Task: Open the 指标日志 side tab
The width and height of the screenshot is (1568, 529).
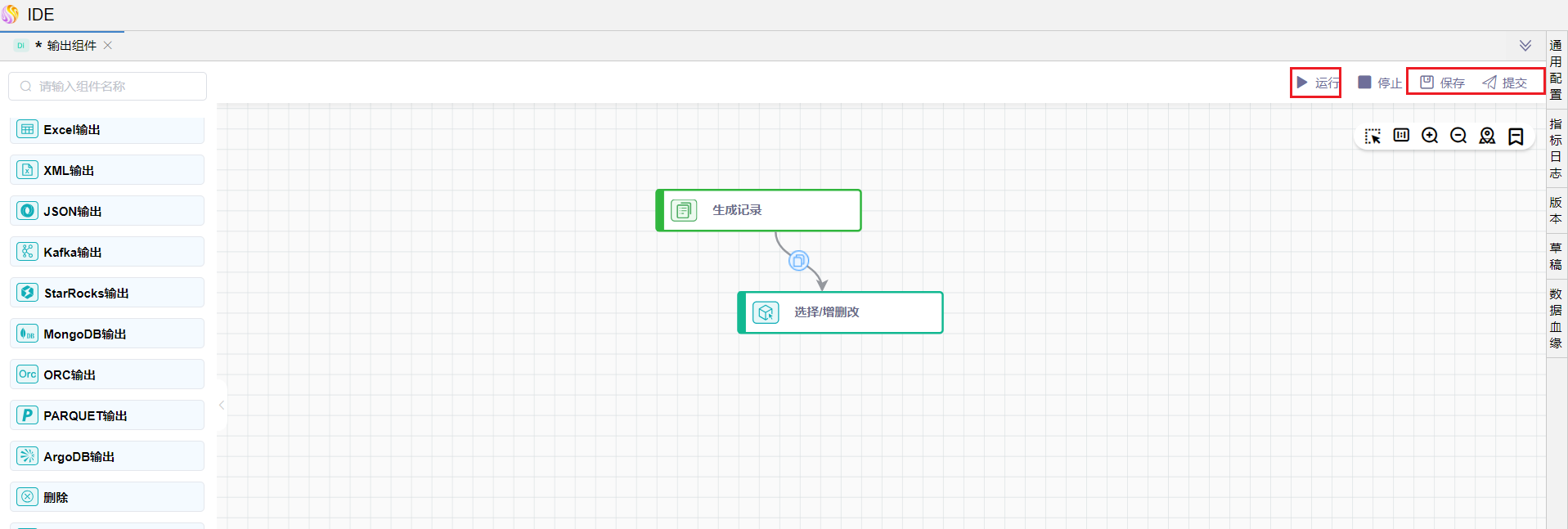Action: coord(1556,148)
